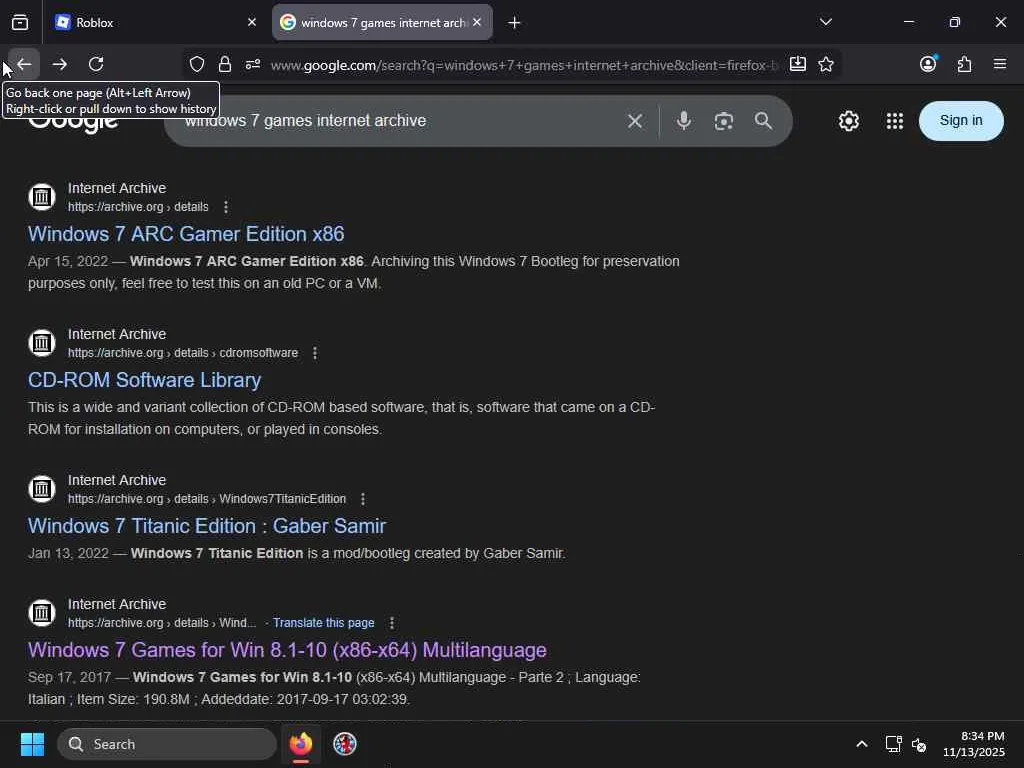Open Firefox account icon
This screenshot has width=1024, height=768.
pos(928,63)
